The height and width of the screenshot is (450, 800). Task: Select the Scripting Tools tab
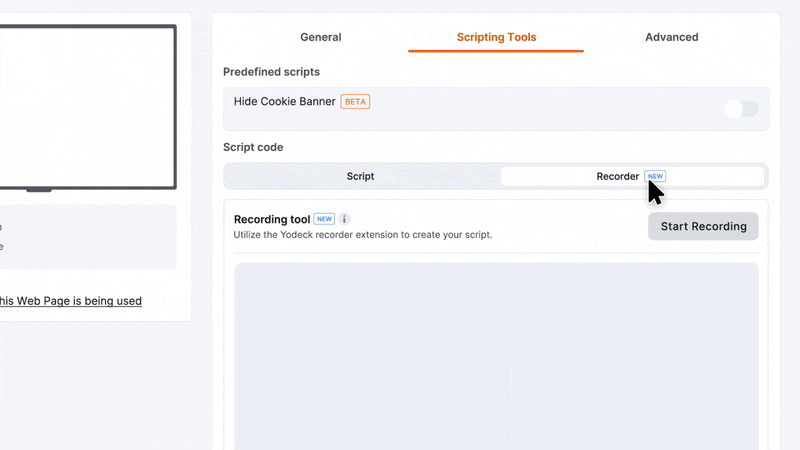point(496,37)
